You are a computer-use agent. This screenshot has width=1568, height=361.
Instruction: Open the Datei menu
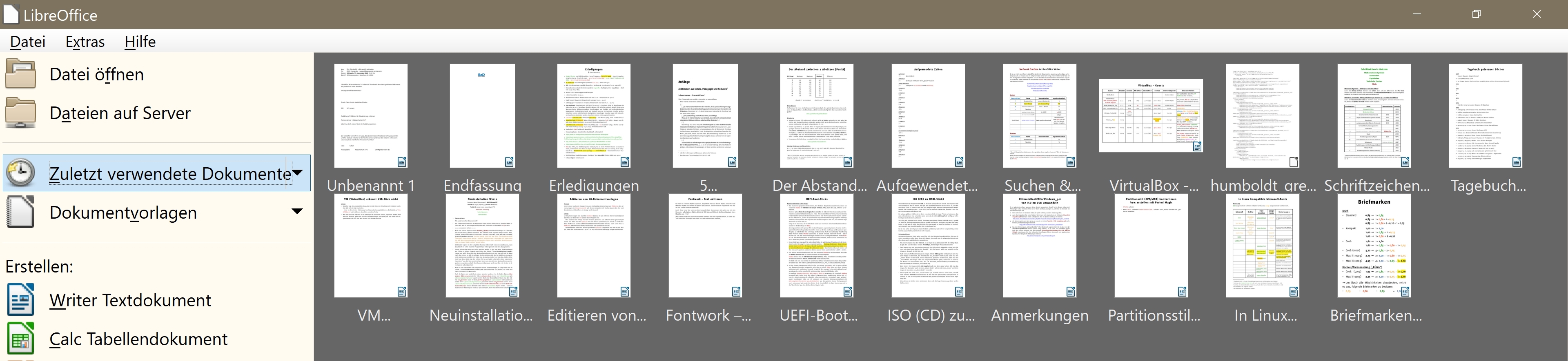28,41
